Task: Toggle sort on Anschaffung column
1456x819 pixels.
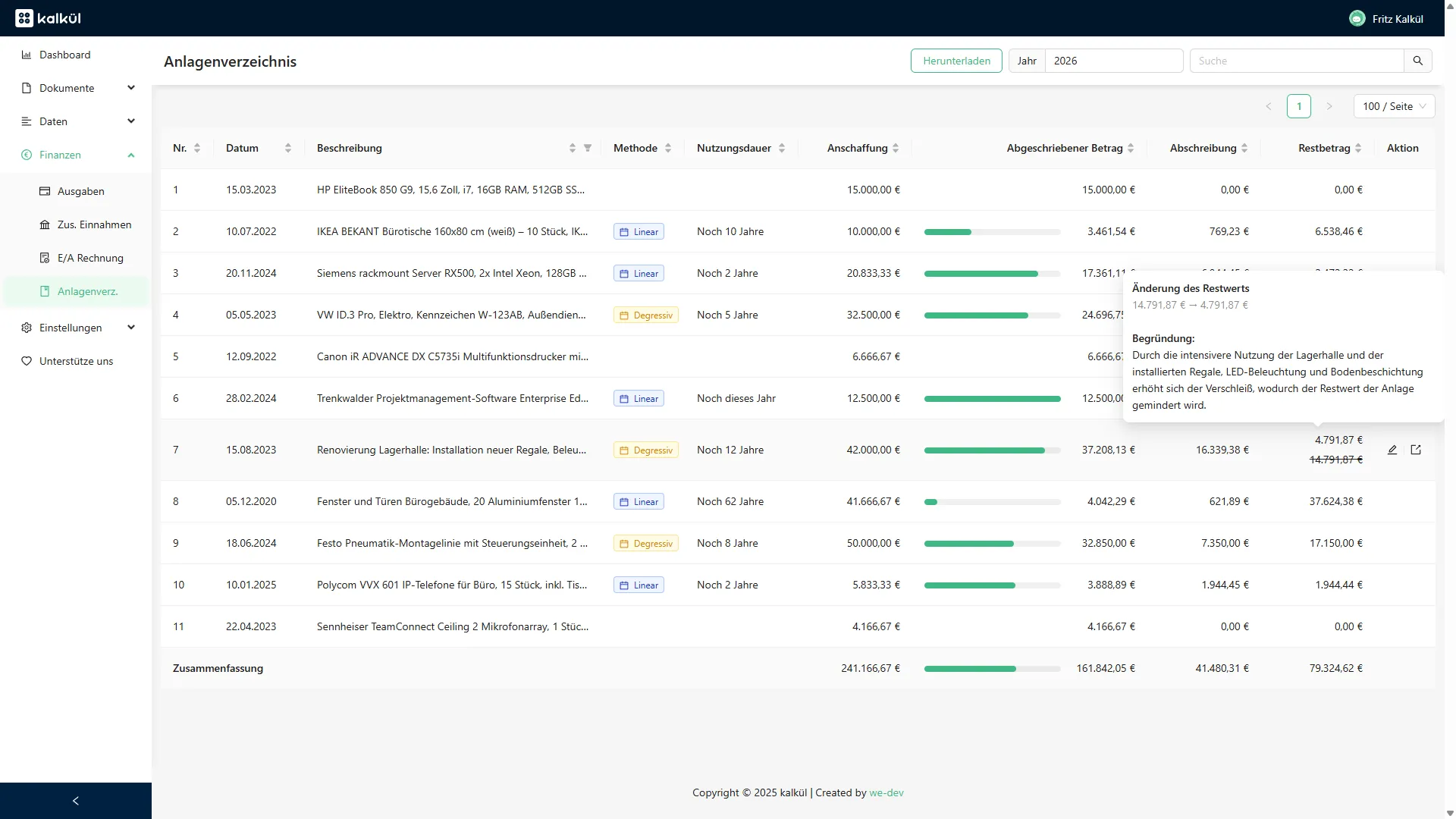Action: [x=896, y=148]
